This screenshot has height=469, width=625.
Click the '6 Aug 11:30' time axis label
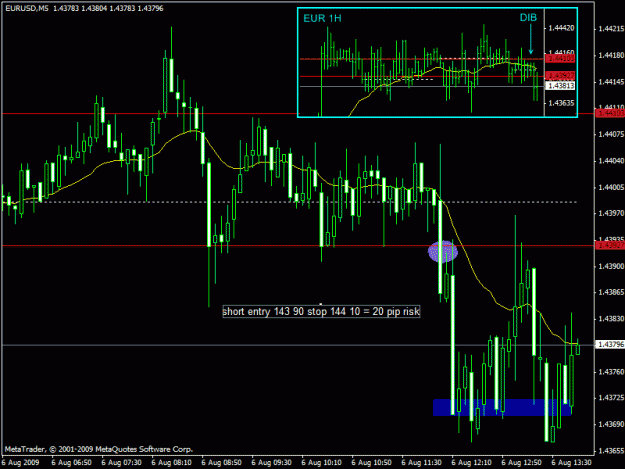tap(421, 463)
